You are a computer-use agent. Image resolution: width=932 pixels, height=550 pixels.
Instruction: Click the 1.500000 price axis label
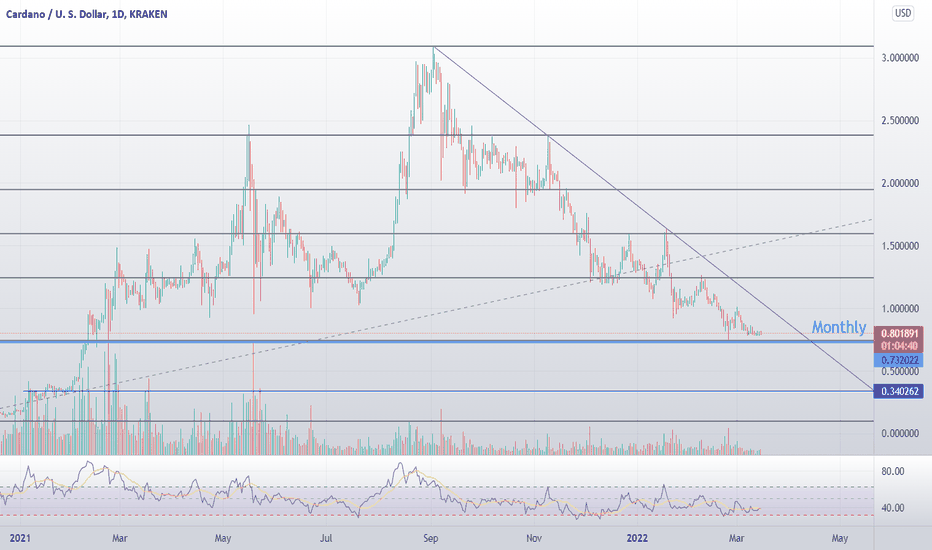[x=900, y=246]
